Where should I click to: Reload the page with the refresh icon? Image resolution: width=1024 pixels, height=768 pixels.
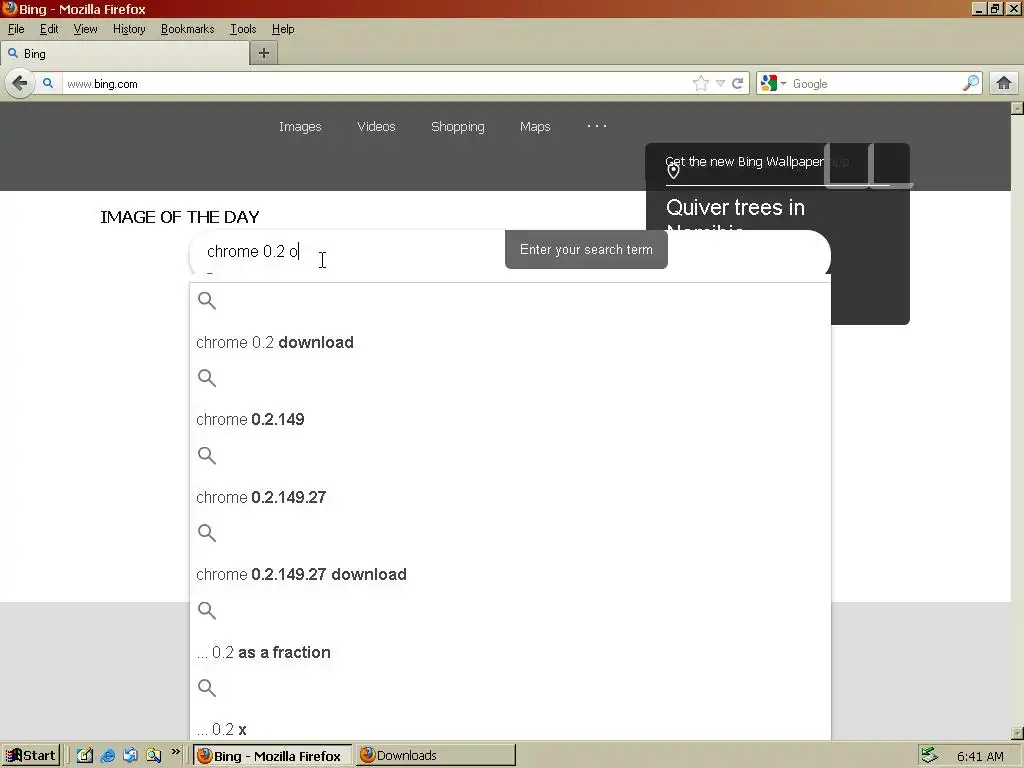pyautogui.click(x=738, y=84)
